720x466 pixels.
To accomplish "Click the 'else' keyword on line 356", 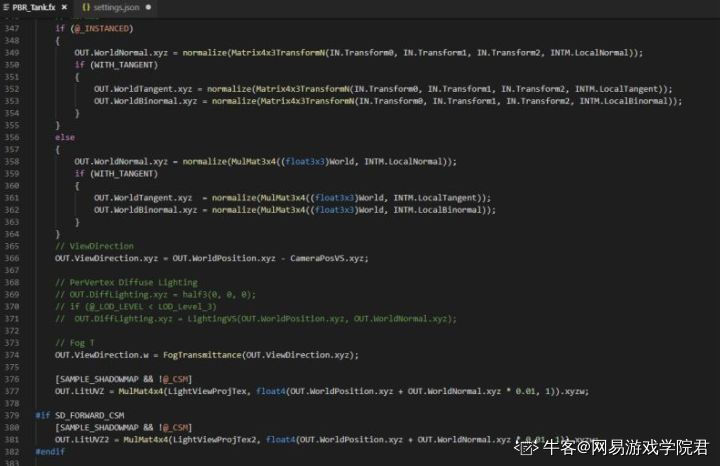I will pos(65,137).
